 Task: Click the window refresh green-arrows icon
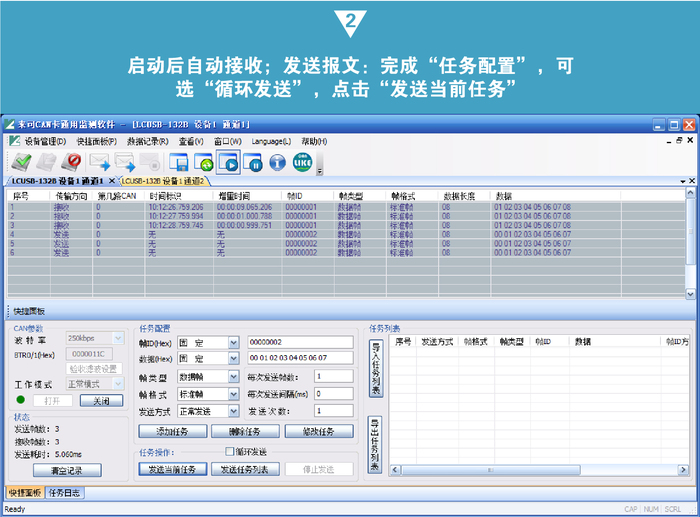click(x=203, y=162)
